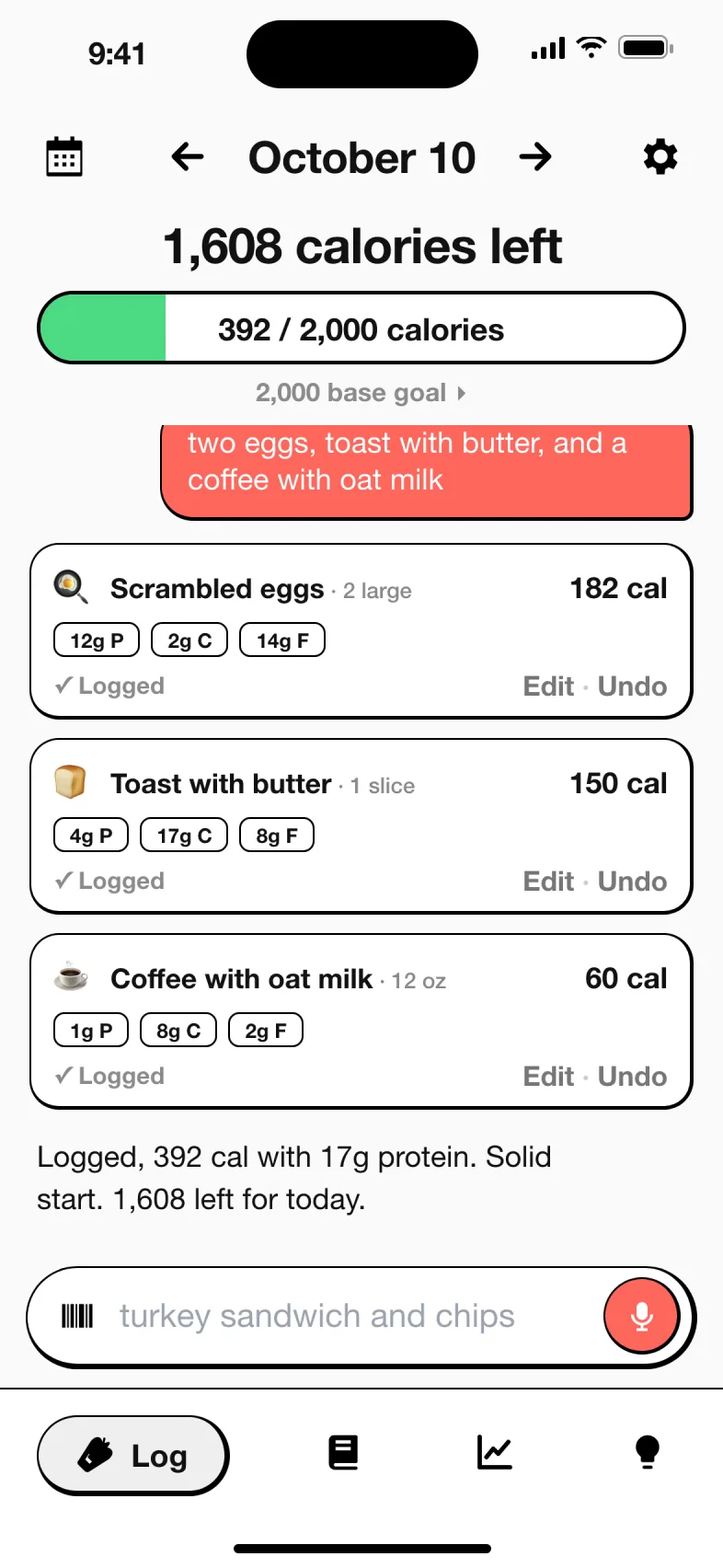Image resolution: width=723 pixels, height=1568 pixels.
Task: Open settings via the gear icon
Action: (x=660, y=156)
